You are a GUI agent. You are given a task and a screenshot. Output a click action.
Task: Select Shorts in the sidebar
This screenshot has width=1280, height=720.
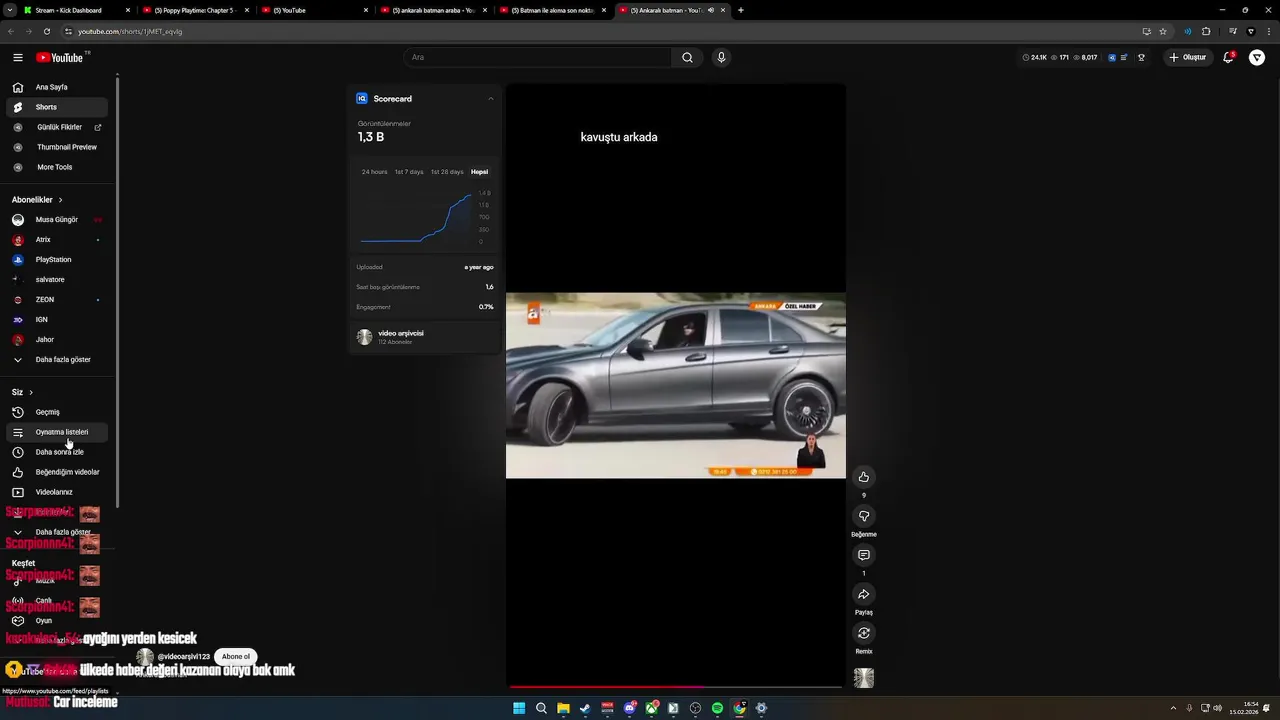coord(57,107)
